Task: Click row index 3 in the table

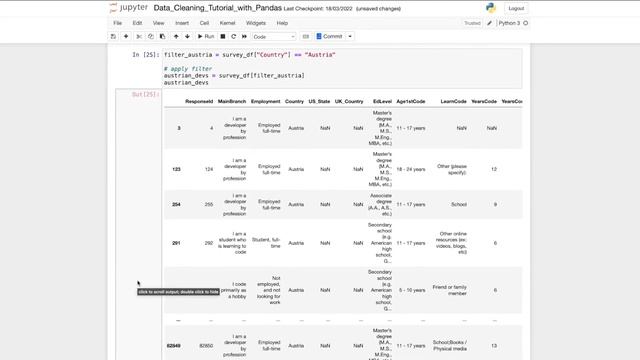Action: point(179,128)
